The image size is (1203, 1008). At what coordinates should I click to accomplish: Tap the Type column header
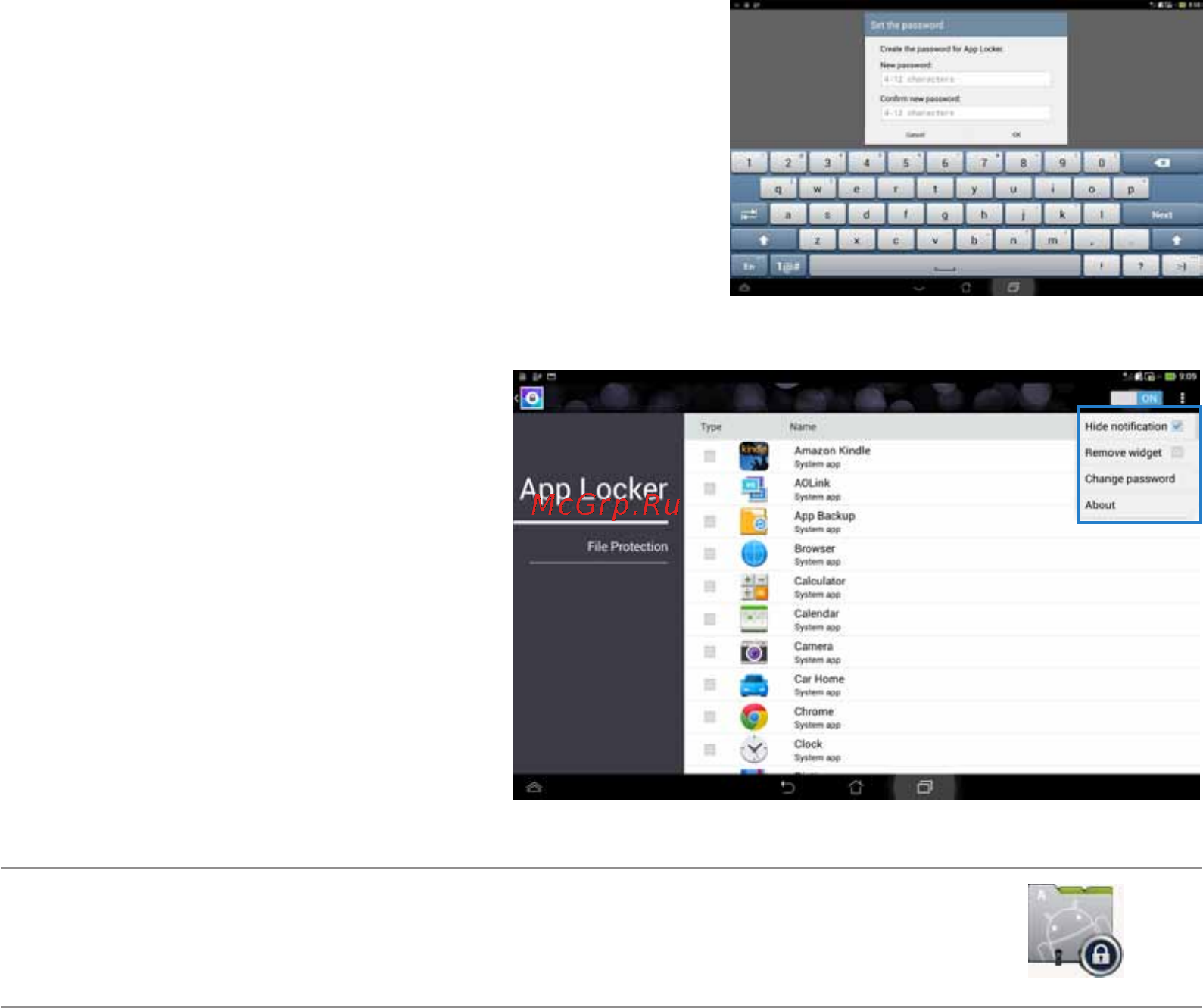711,426
